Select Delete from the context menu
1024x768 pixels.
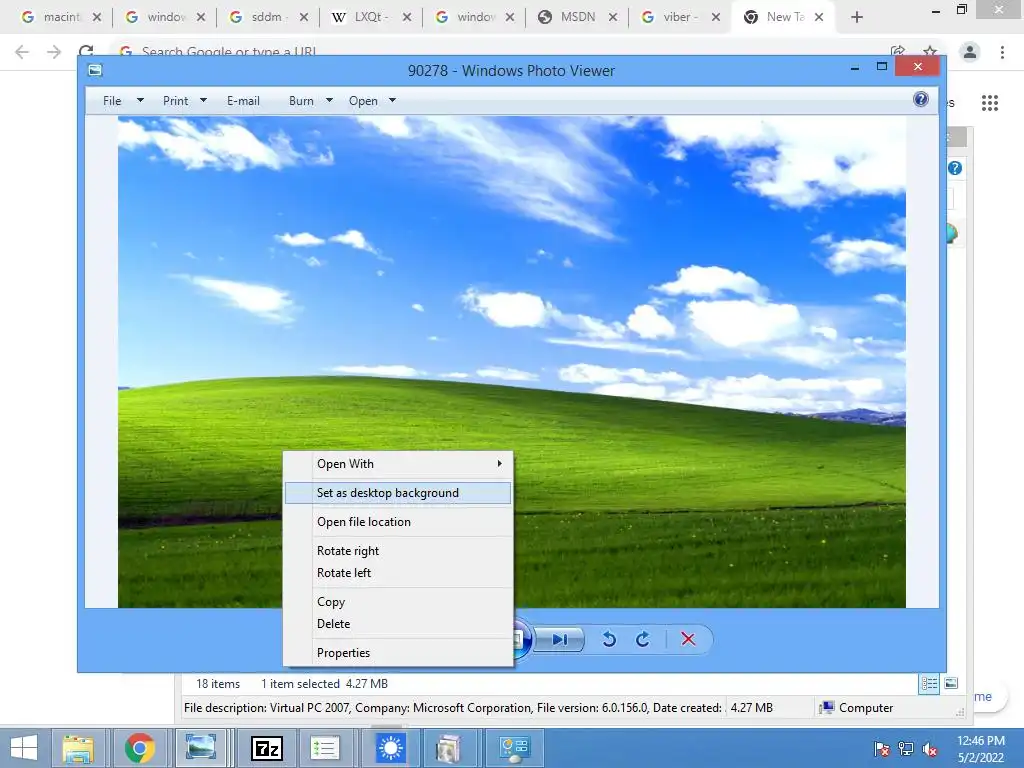click(x=398, y=624)
